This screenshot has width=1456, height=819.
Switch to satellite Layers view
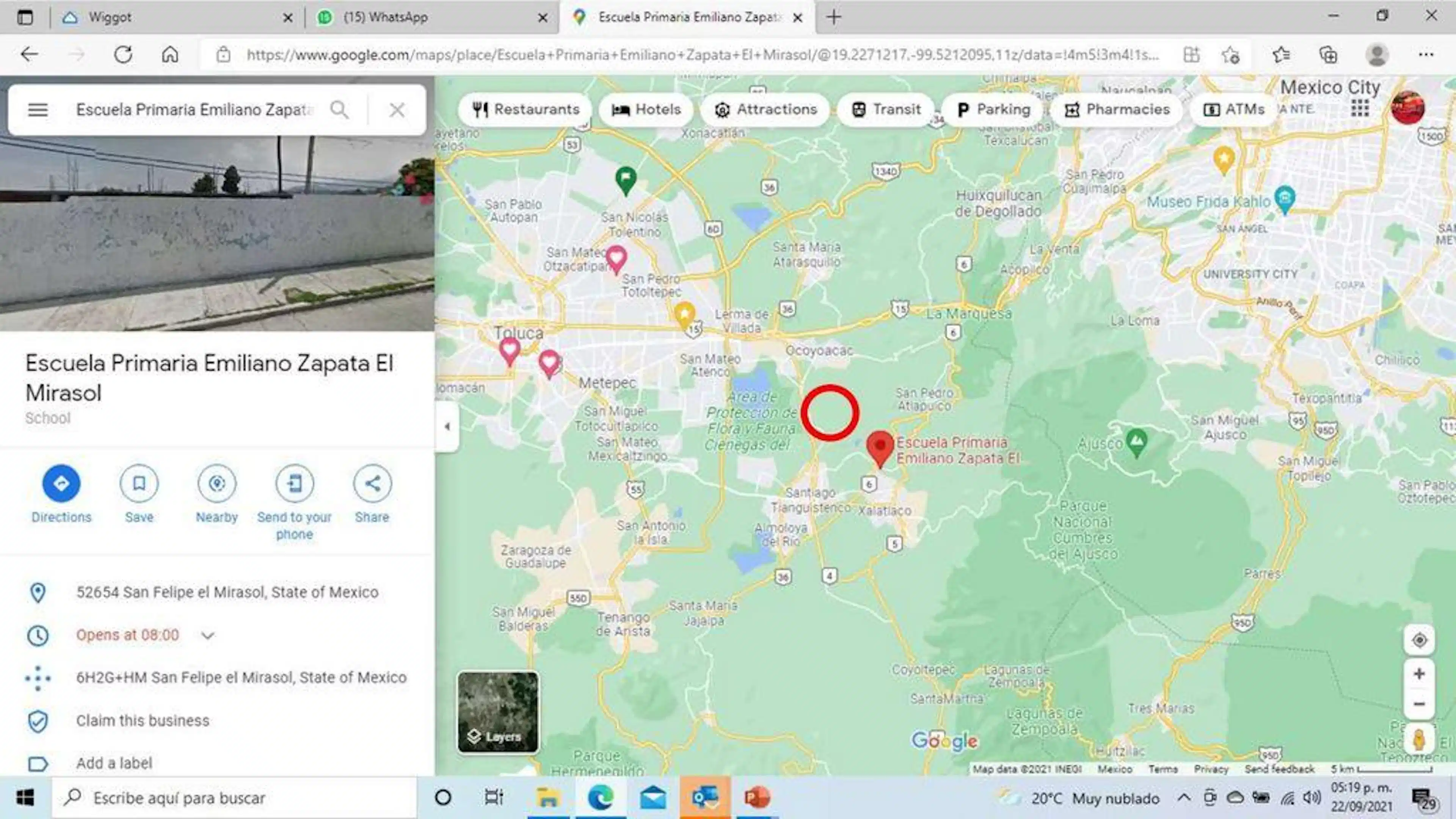498,712
